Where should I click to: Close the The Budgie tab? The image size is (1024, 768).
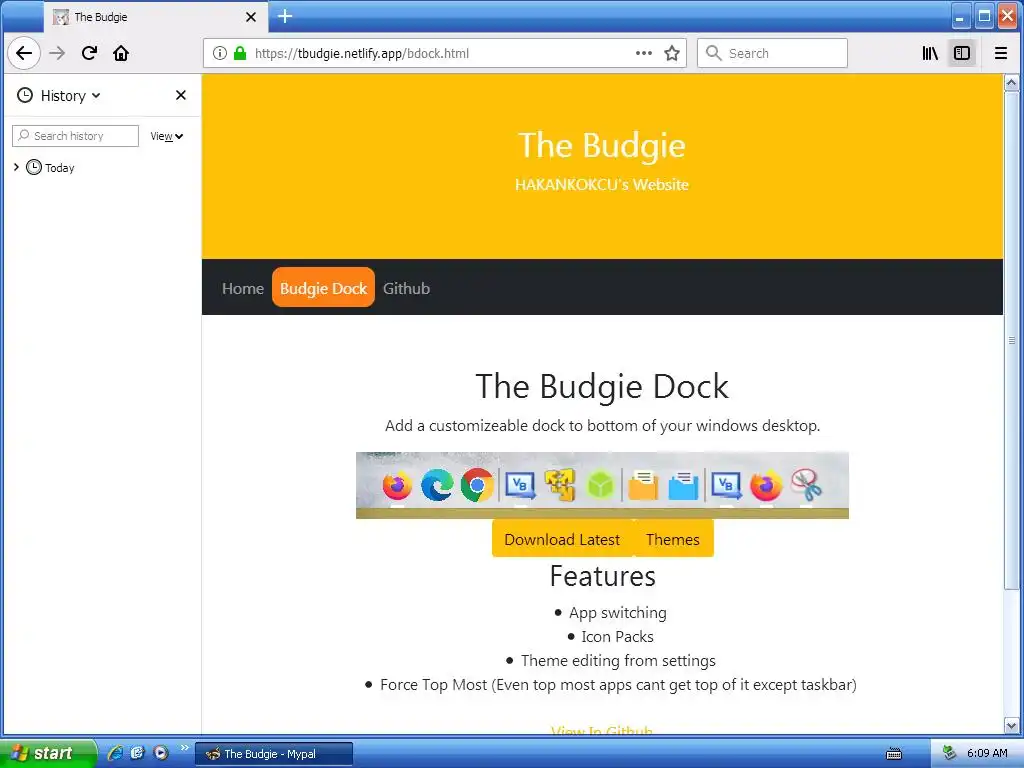(x=251, y=17)
